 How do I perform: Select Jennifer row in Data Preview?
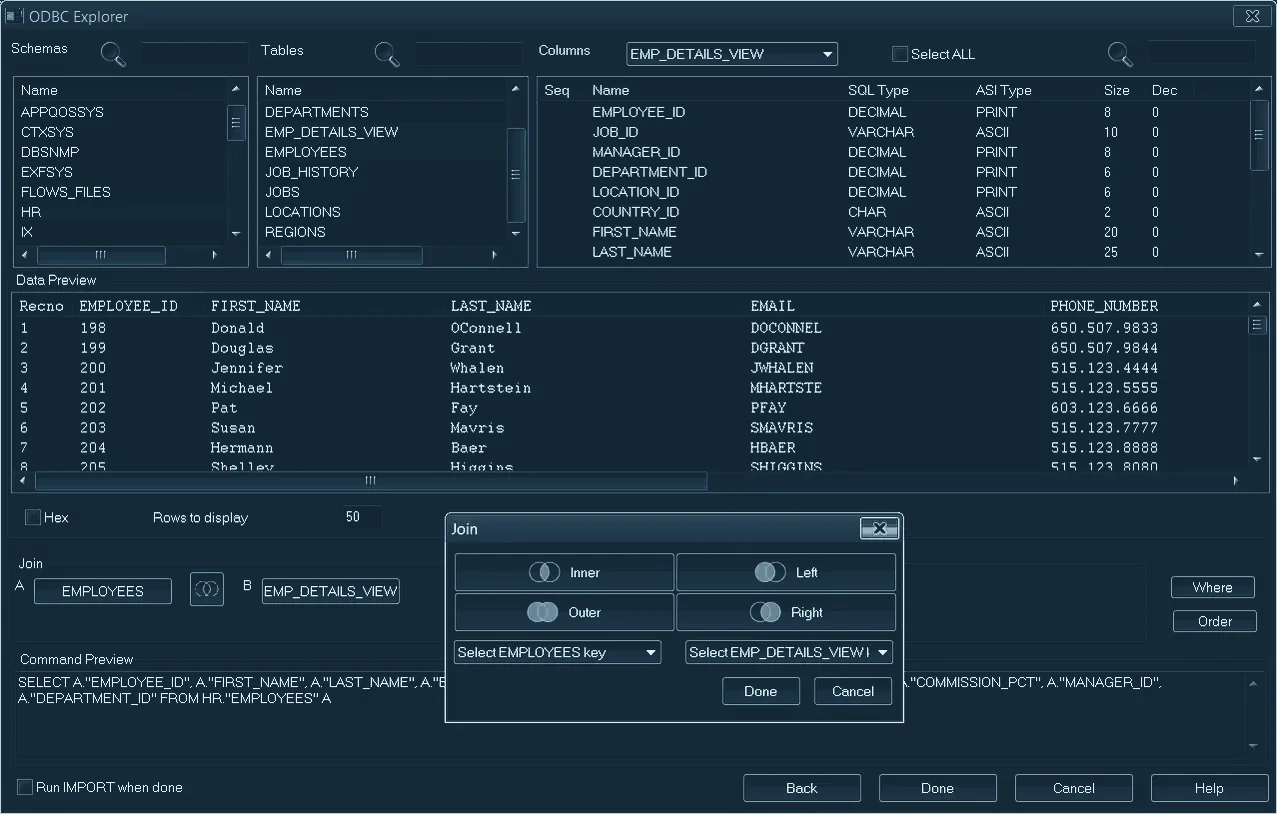(x=630, y=368)
